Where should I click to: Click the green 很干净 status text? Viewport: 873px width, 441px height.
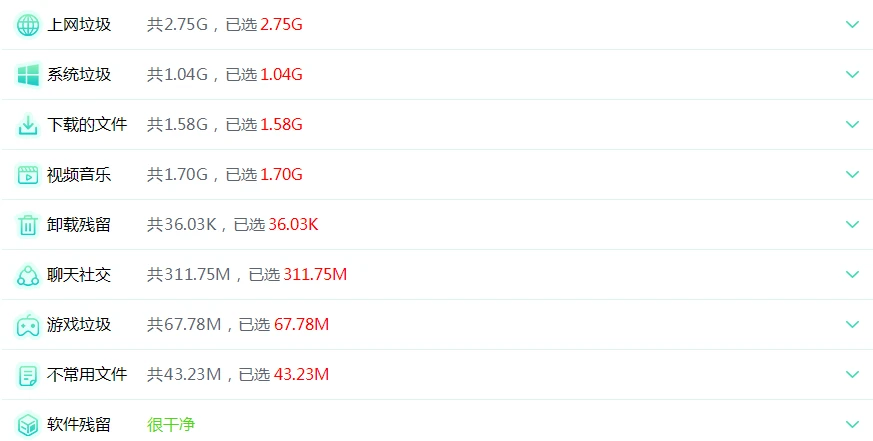click(171, 425)
